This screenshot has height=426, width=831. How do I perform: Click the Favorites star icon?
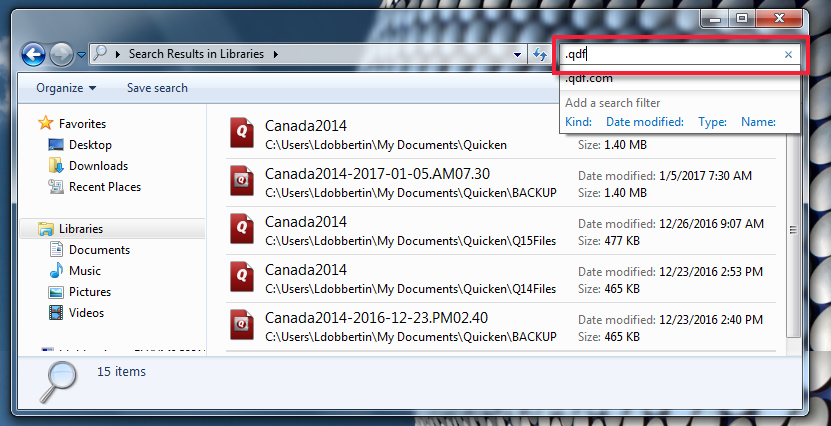pyautogui.click(x=44, y=124)
